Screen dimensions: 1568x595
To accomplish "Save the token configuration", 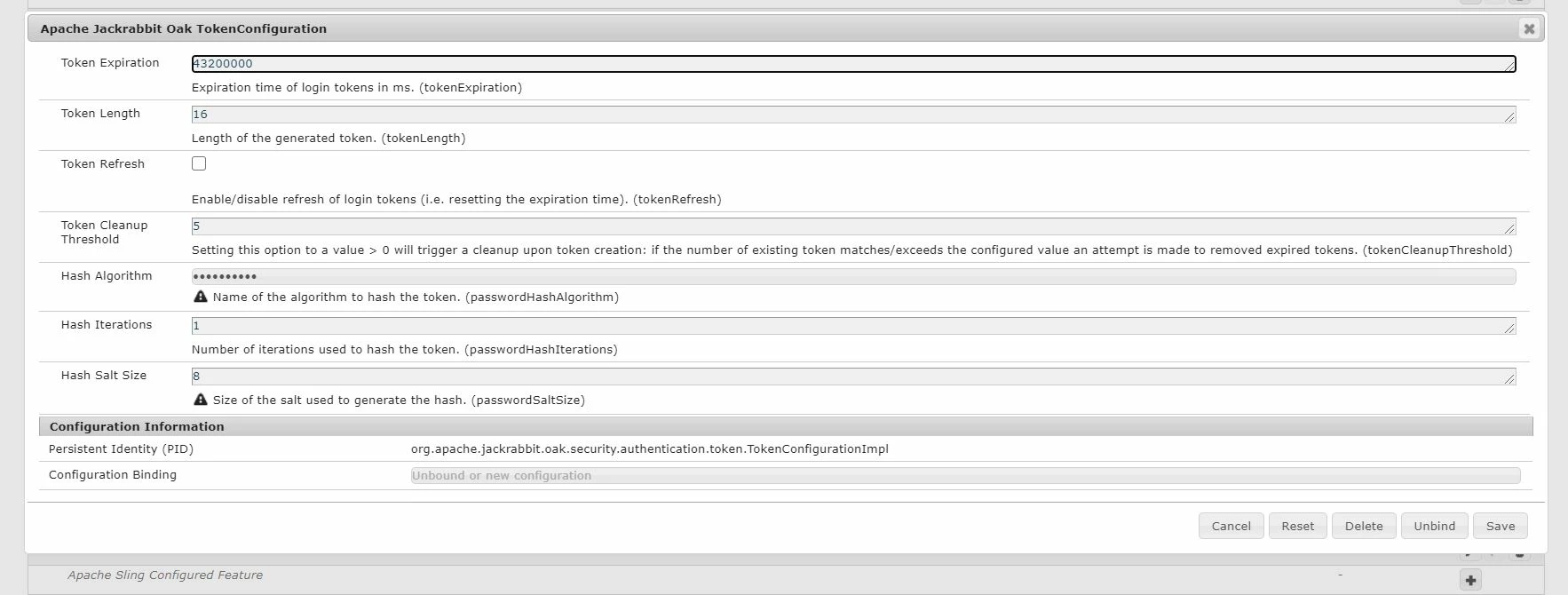I will (1500, 526).
